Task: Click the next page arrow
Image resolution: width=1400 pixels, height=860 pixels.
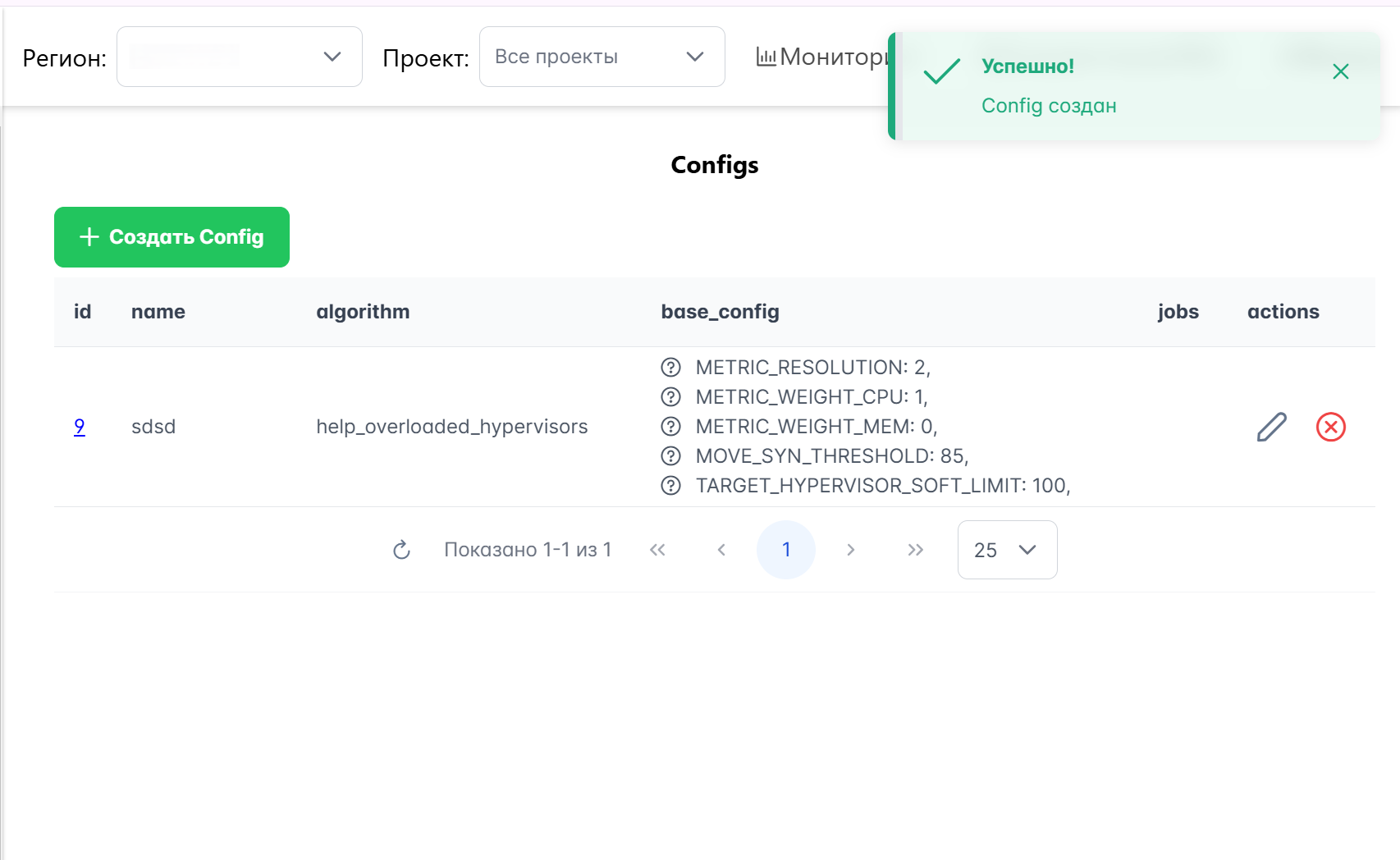Action: 851,550
